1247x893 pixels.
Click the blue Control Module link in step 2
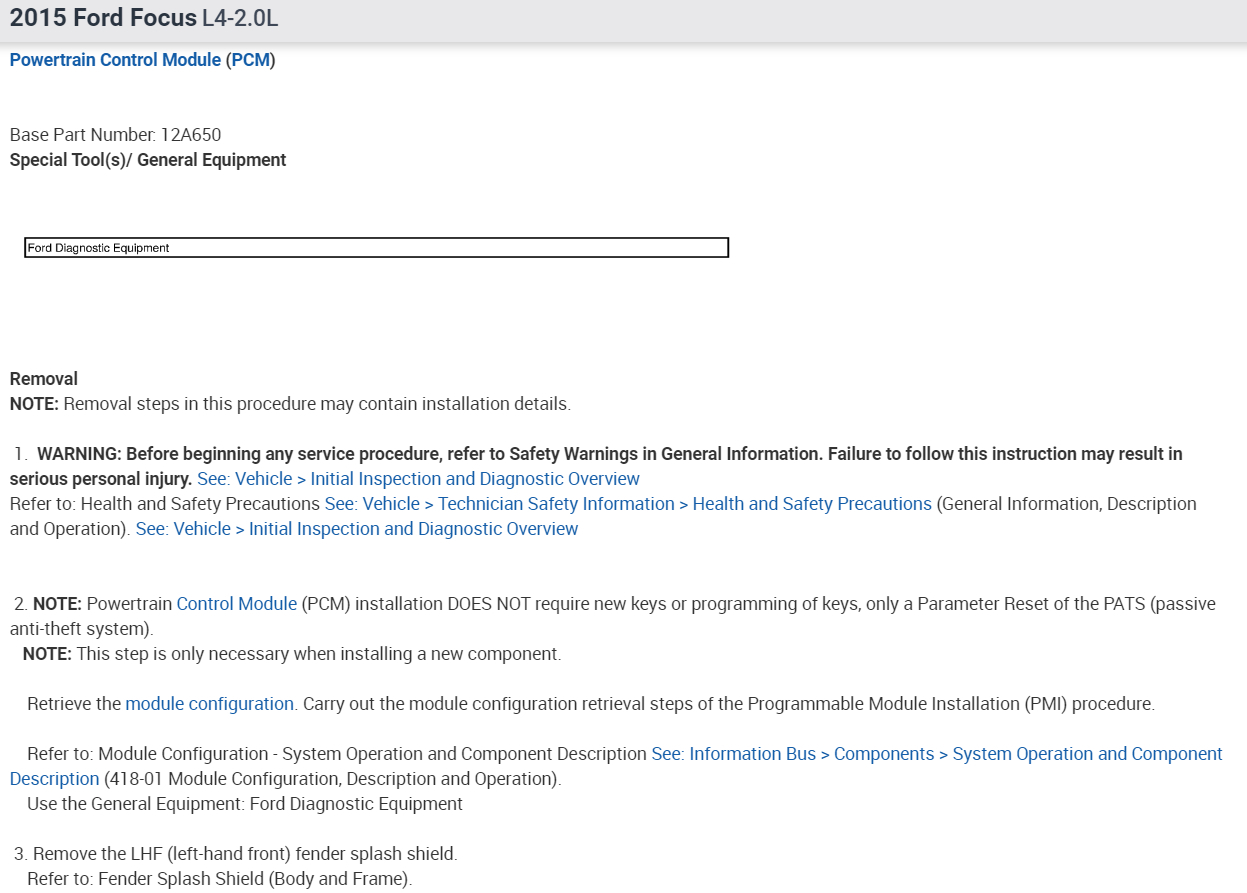236,604
